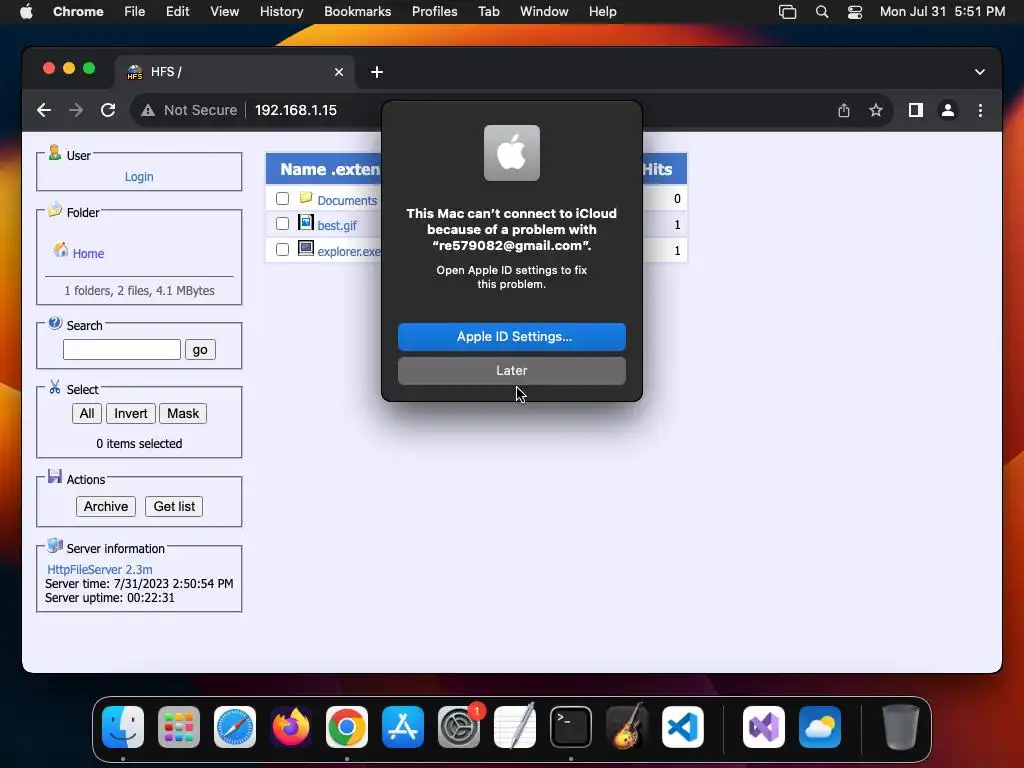Open the Edit menu
This screenshot has height=768, width=1024.
click(x=177, y=11)
